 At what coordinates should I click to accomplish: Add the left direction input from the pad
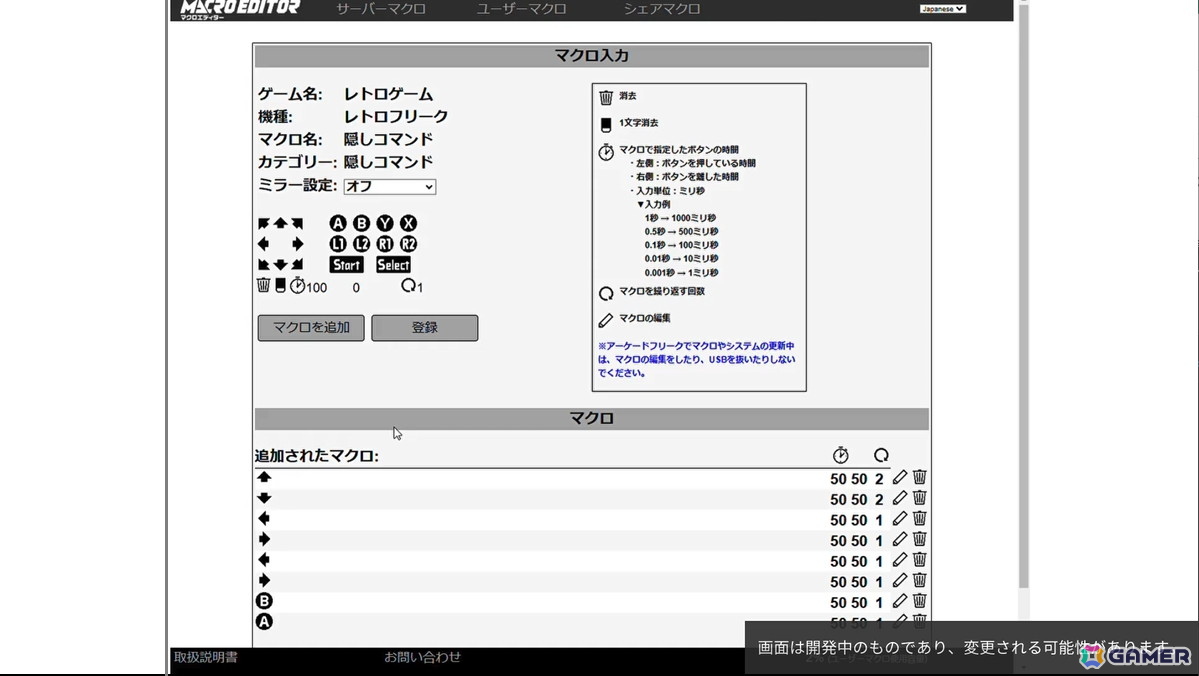pyautogui.click(x=263, y=244)
